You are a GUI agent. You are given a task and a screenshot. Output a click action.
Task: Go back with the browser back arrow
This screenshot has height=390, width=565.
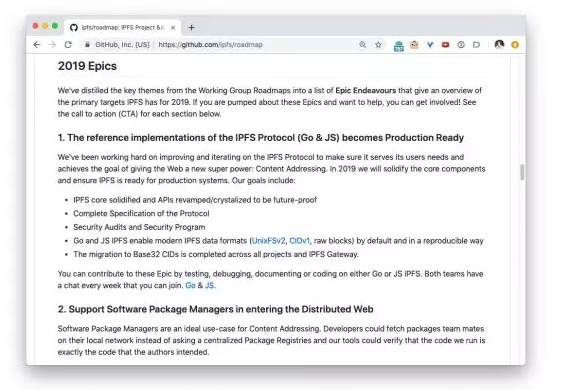point(37,45)
